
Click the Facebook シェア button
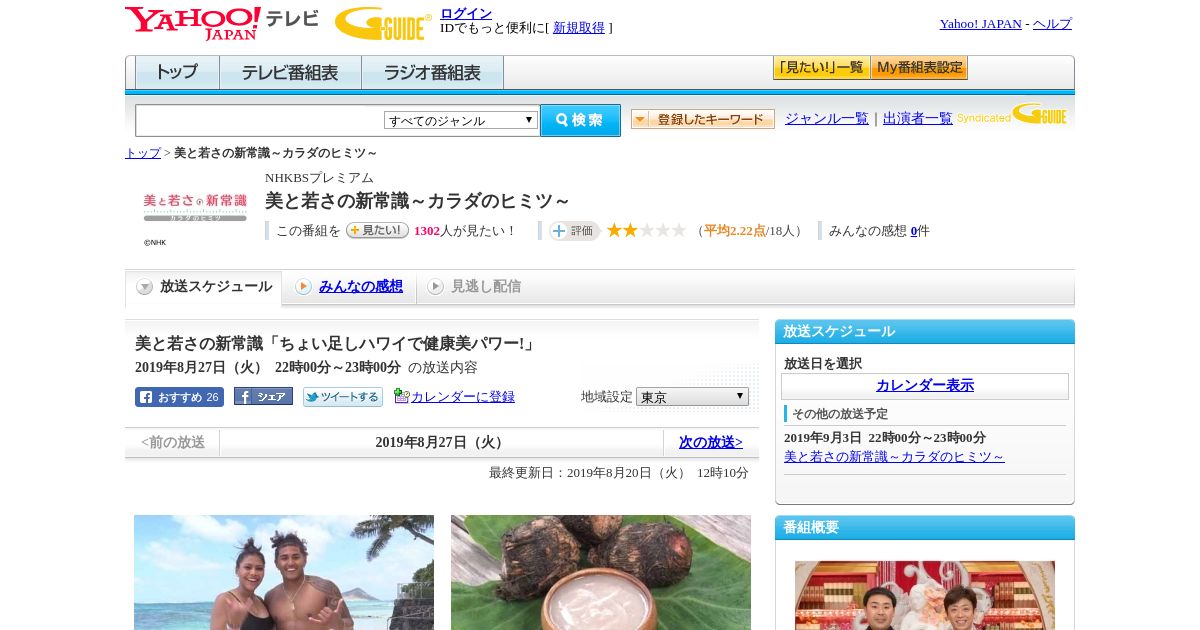tap(263, 396)
